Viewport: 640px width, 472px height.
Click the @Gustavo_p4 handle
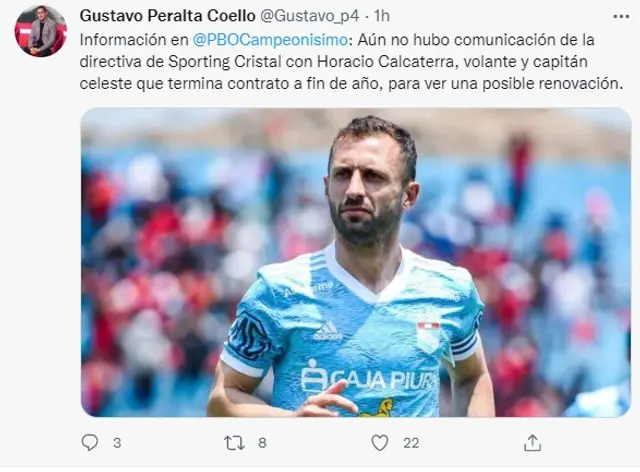tap(309, 16)
